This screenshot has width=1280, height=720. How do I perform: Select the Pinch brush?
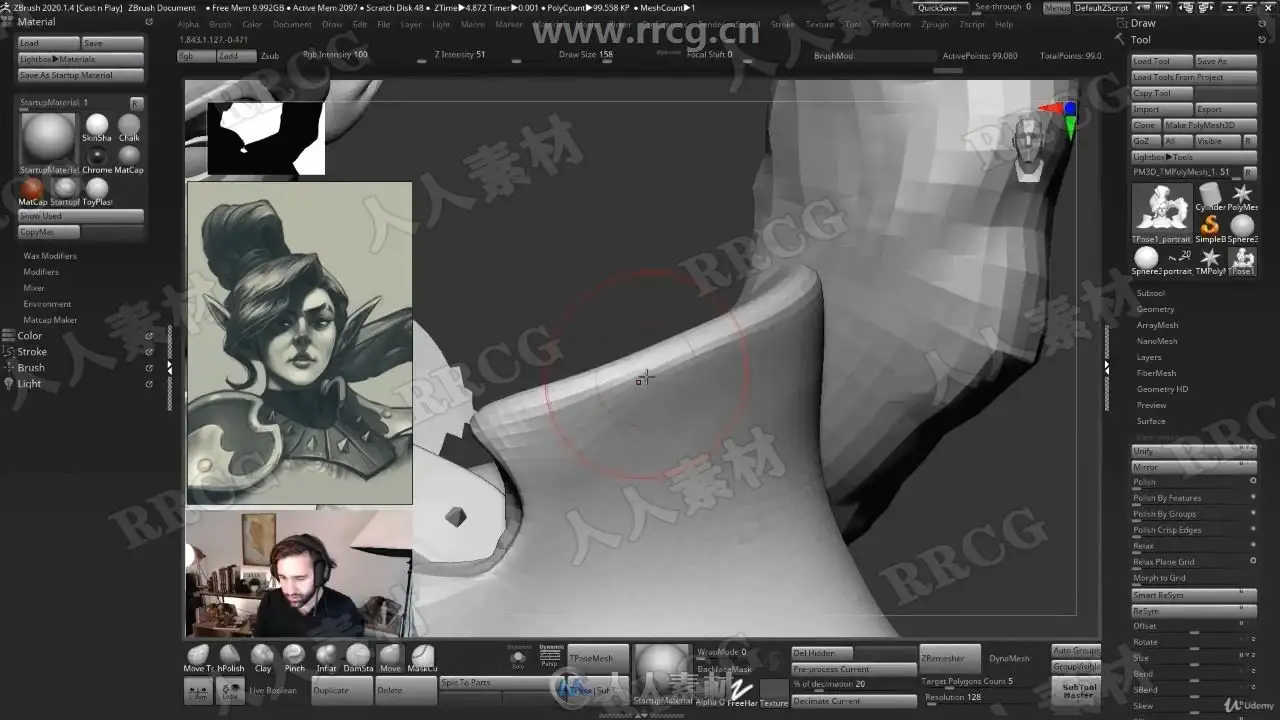294,658
